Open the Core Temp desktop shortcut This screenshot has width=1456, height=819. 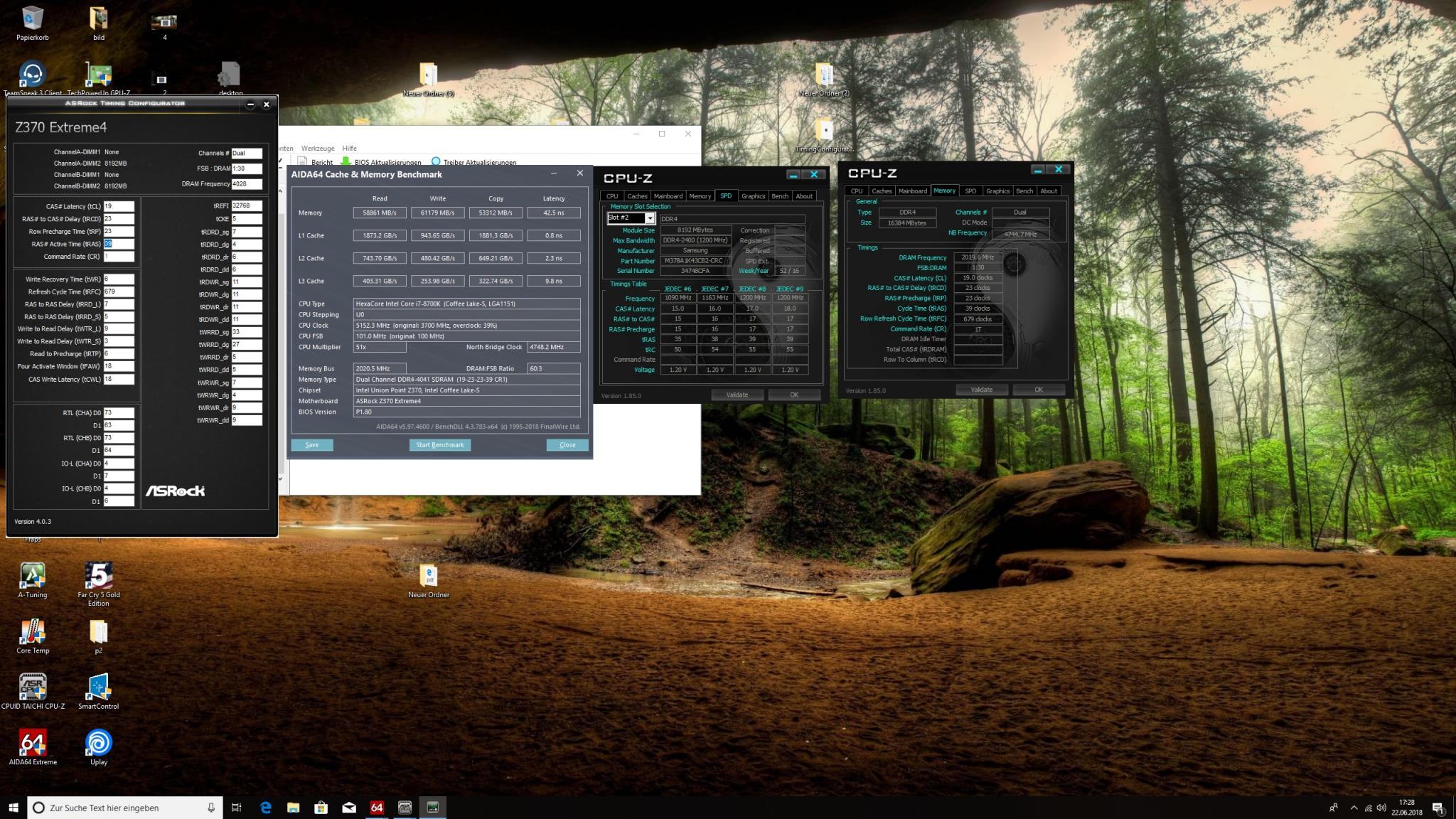click(x=33, y=635)
